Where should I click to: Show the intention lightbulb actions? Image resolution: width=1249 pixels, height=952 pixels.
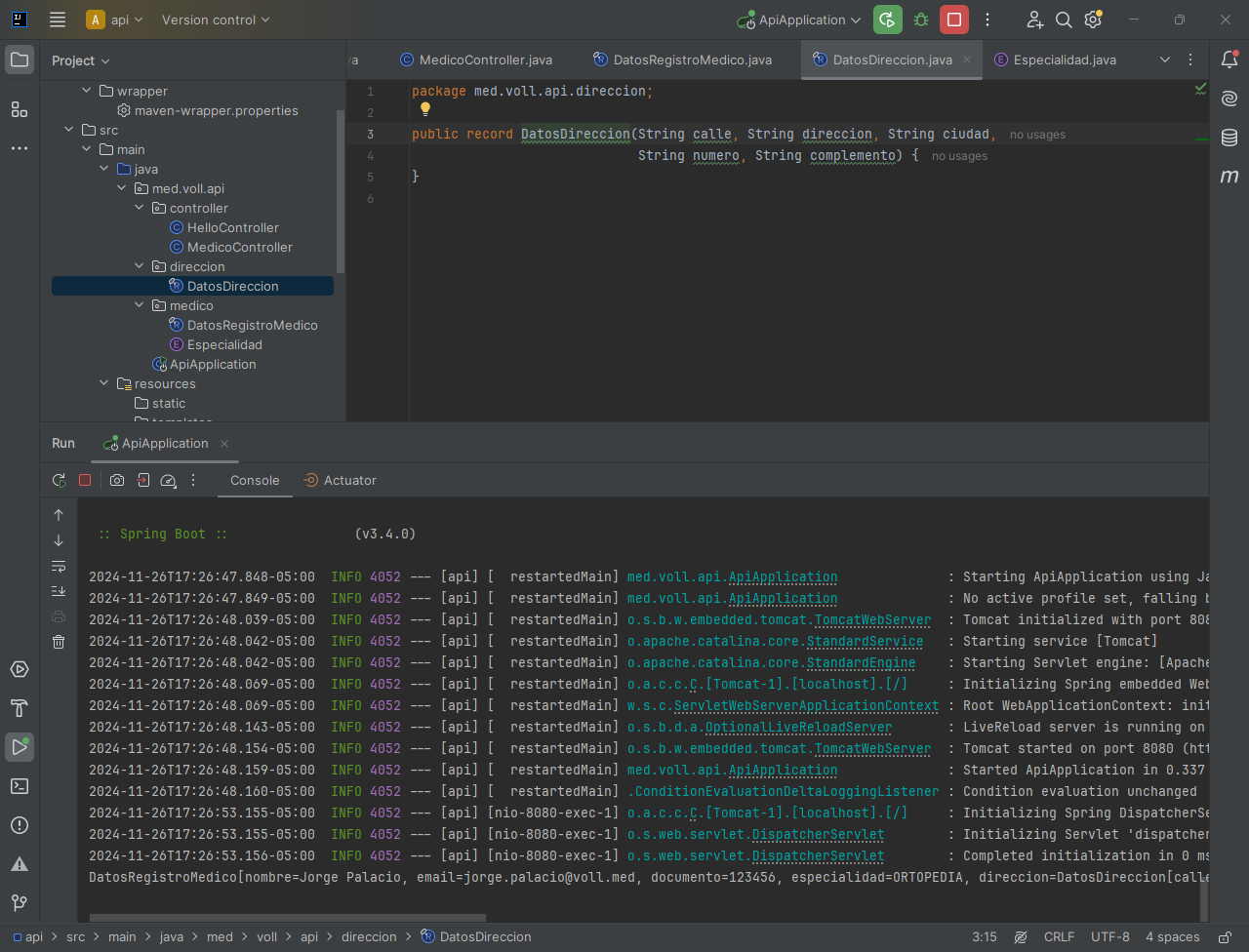tap(425, 109)
